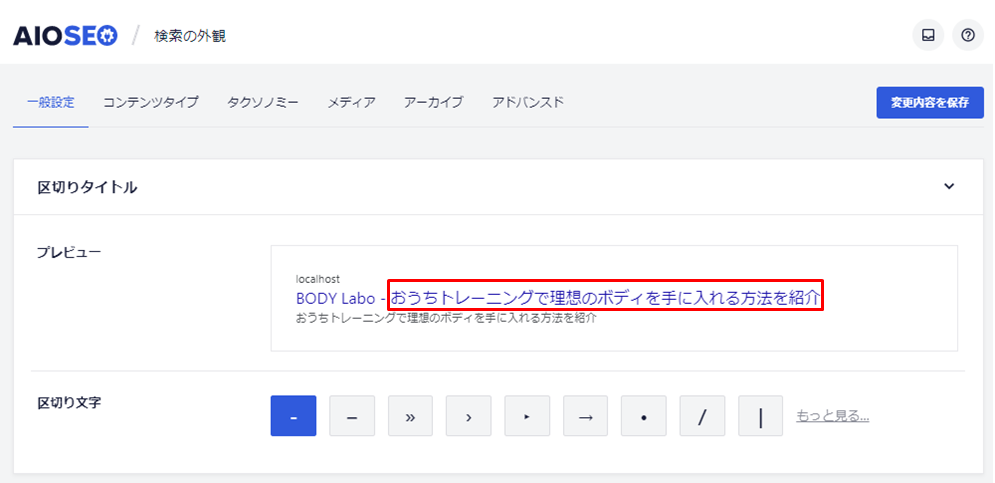The width and height of the screenshot is (995, 483).
Task: Switch to the コンテンツタイプ tab
Action: pos(151,102)
